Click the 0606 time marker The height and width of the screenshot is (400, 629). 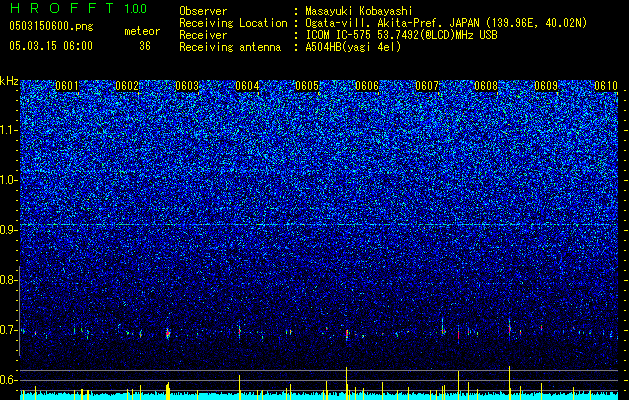[367, 86]
